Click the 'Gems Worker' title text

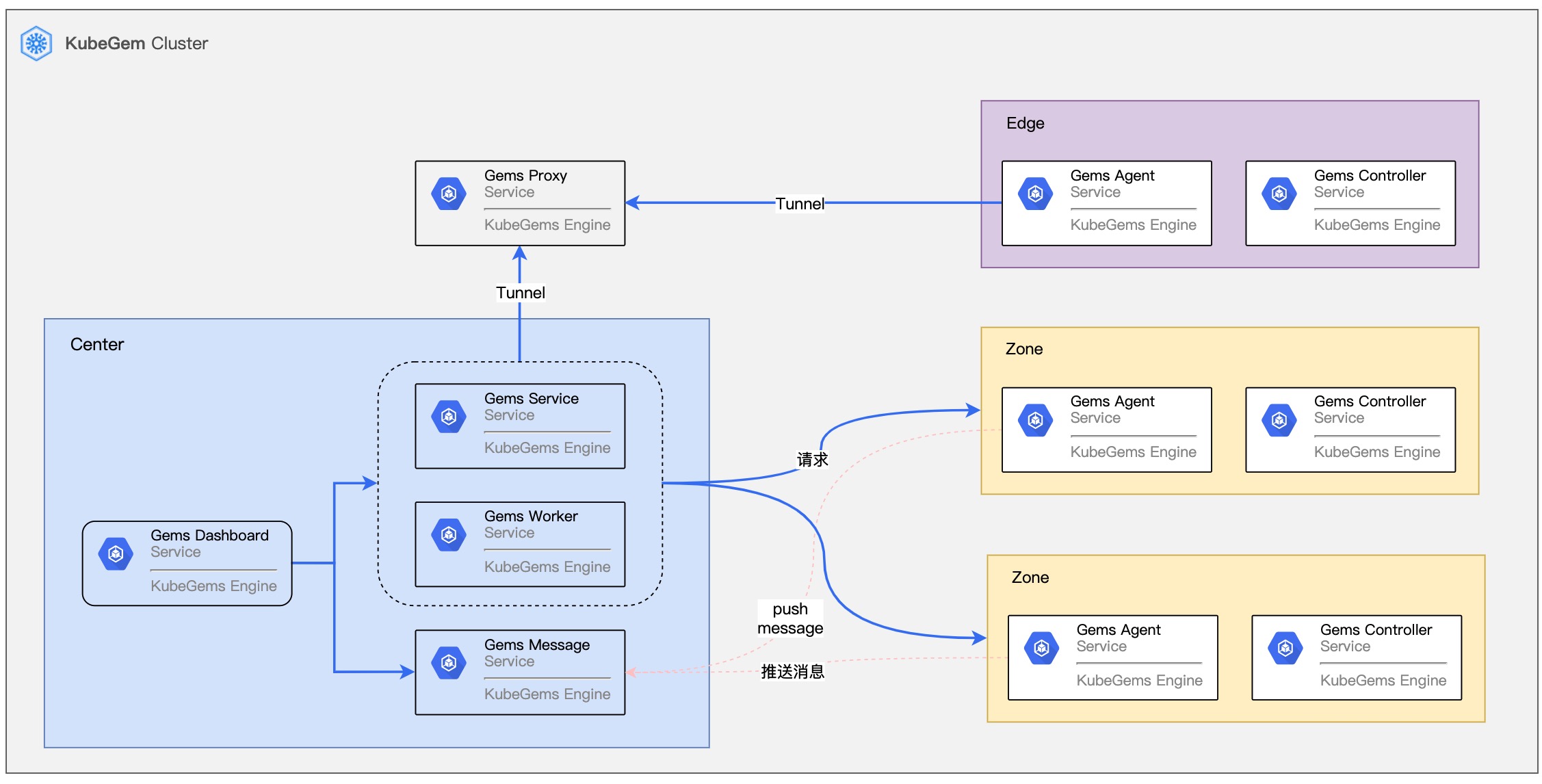pos(531,516)
